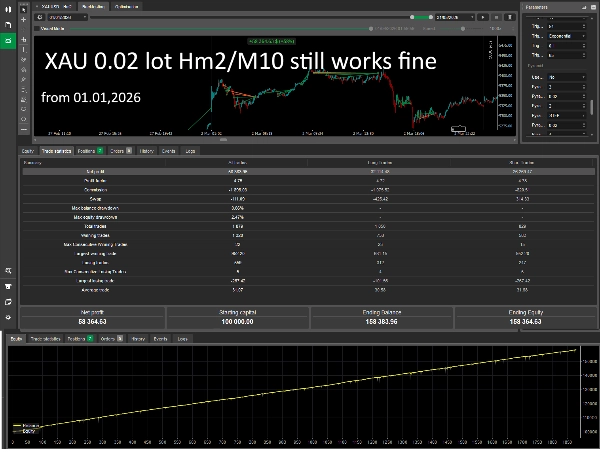Click the Speed slider handle
This screenshot has width=600, height=452.
(463, 29)
